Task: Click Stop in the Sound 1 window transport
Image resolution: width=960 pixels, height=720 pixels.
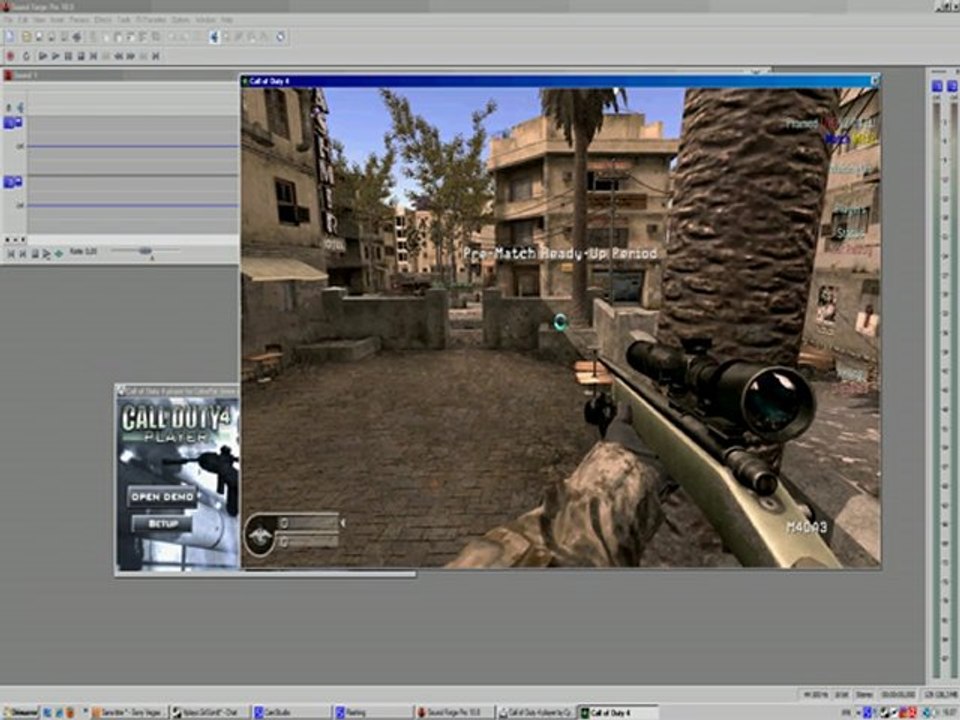Action: click(35, 253)
